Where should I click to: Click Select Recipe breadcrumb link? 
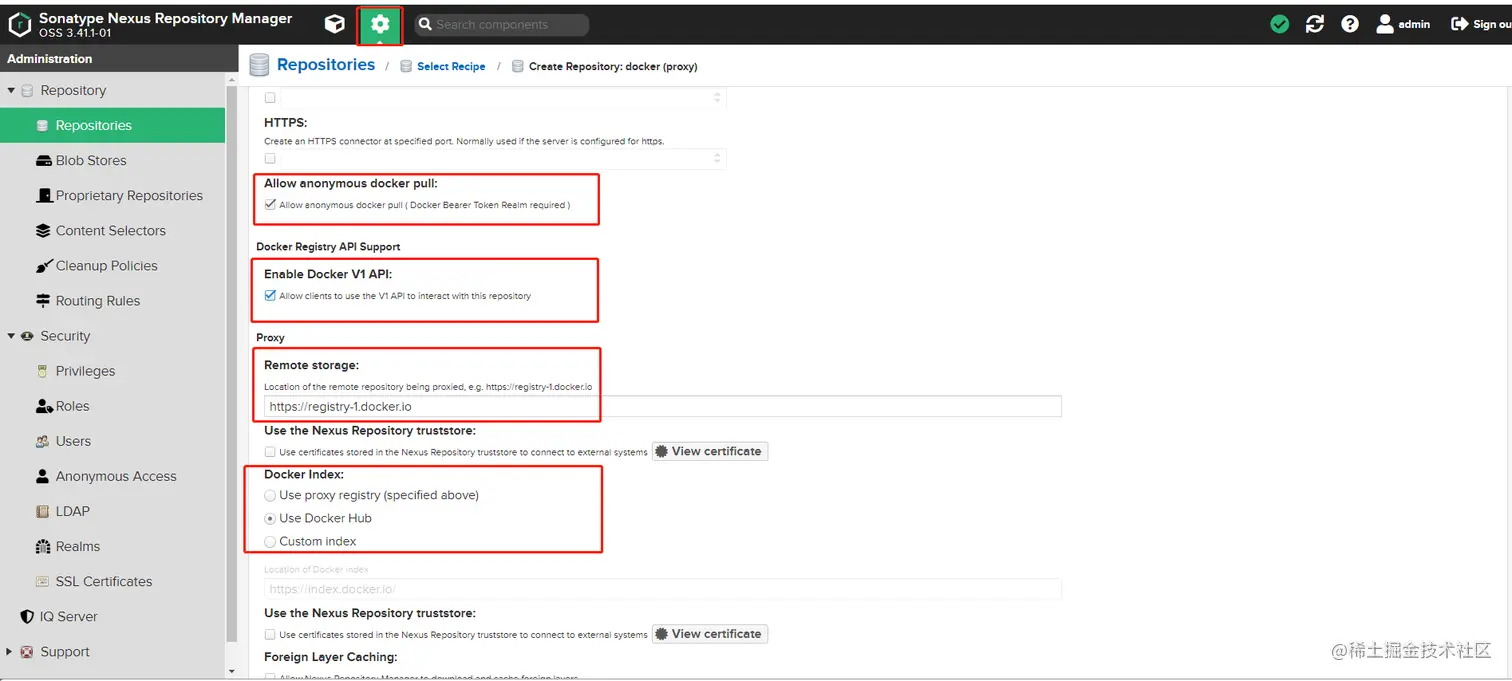[451, 67]
